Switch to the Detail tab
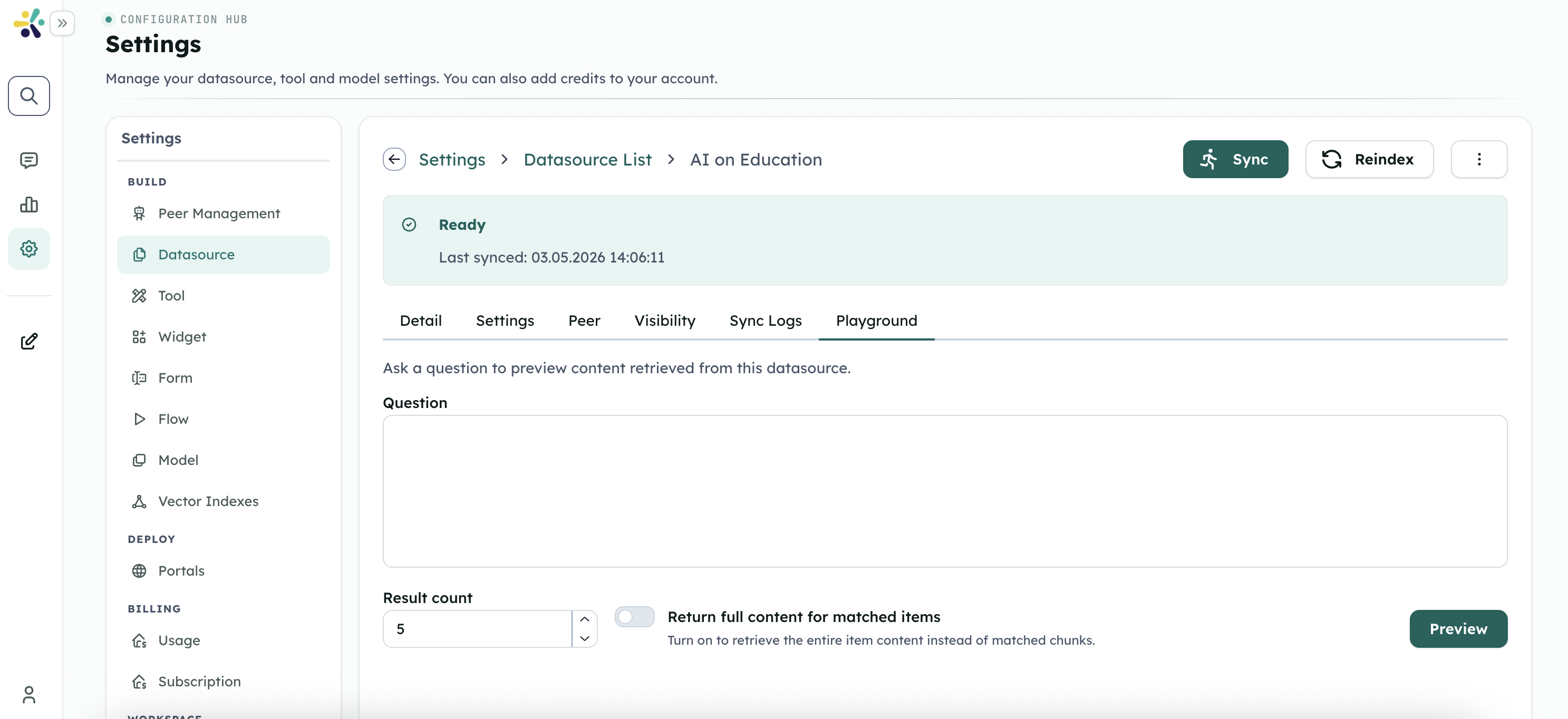This screenshot has width=1568, height=719. (x=421, y=321)
